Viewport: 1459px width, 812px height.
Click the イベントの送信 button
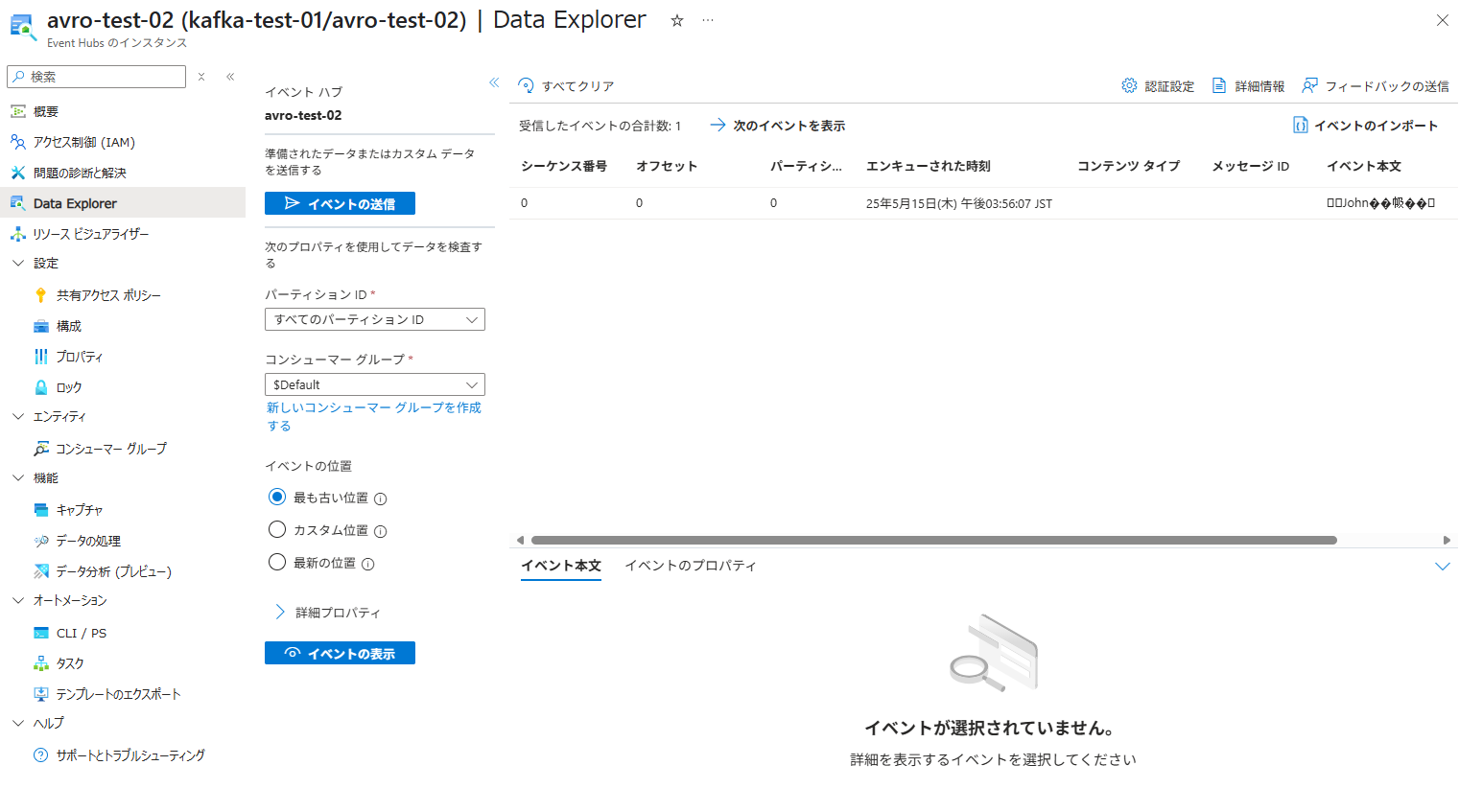340,203
